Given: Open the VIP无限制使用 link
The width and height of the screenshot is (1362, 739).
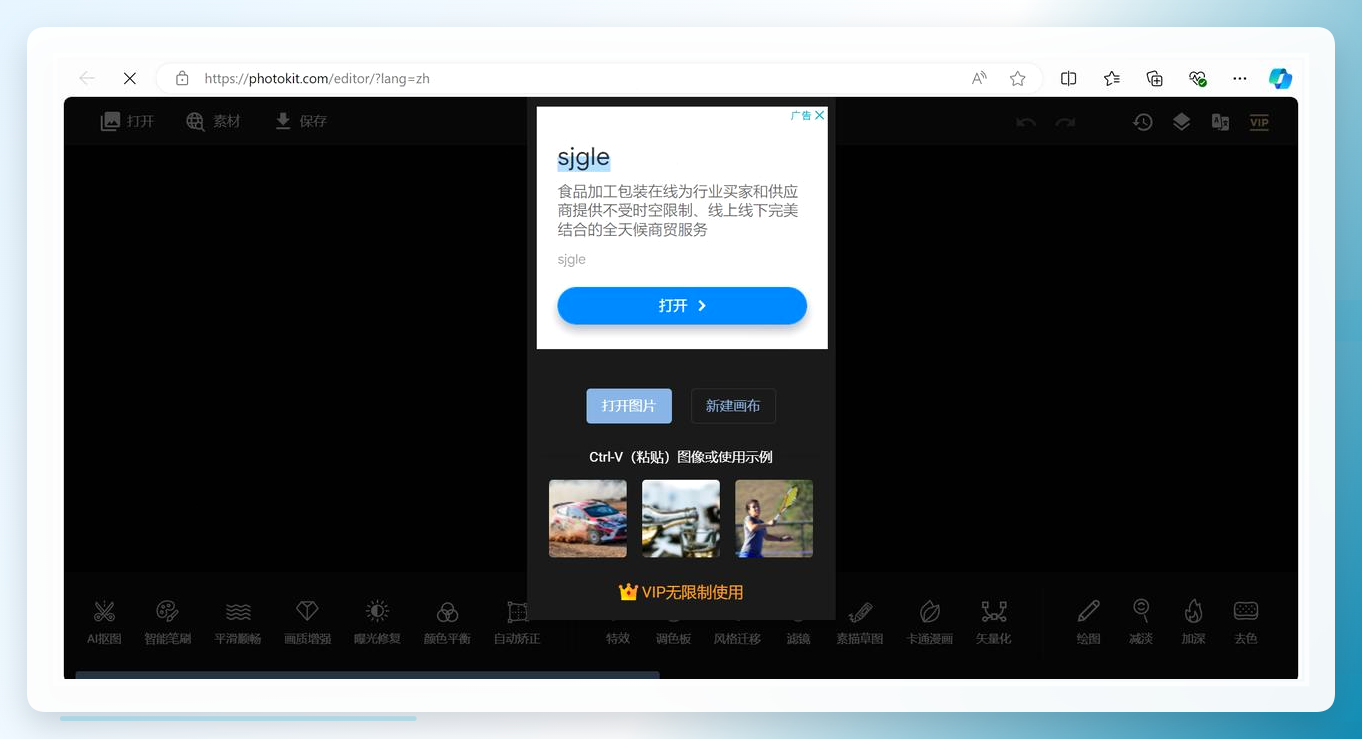Looking at the screenshot, I should [x=681, y=592].
